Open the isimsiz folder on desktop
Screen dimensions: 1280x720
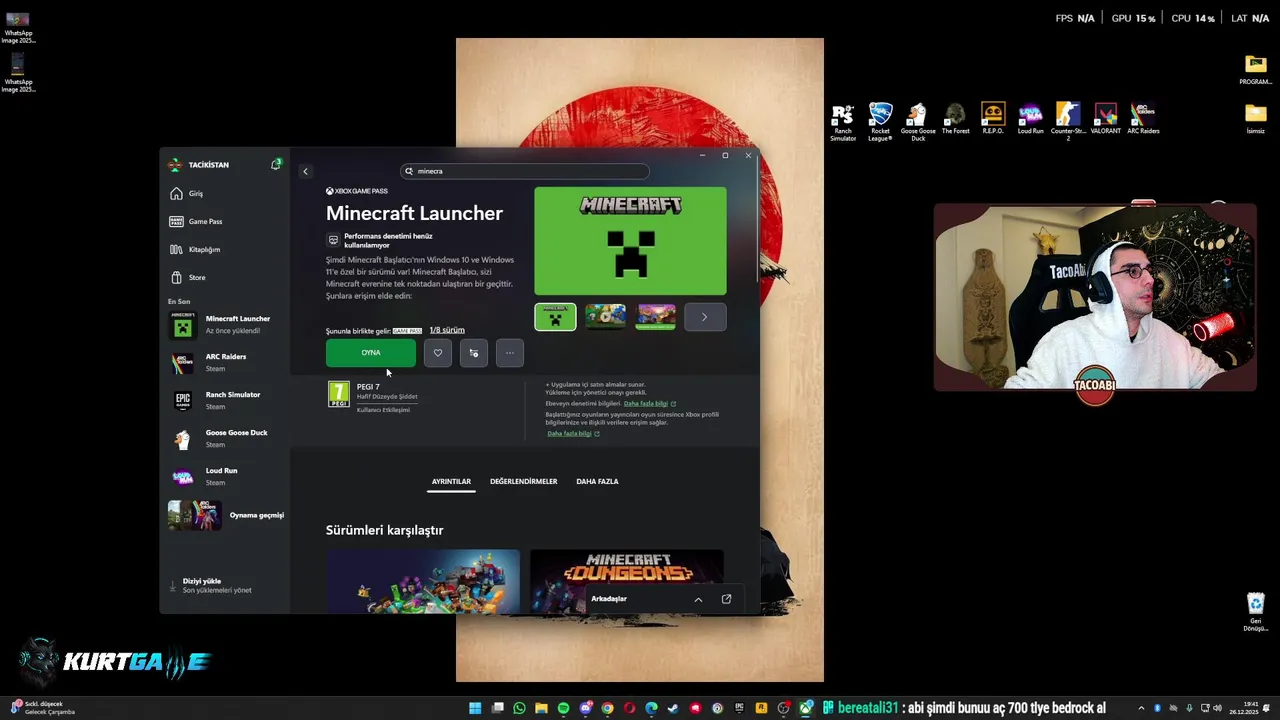1255,119
